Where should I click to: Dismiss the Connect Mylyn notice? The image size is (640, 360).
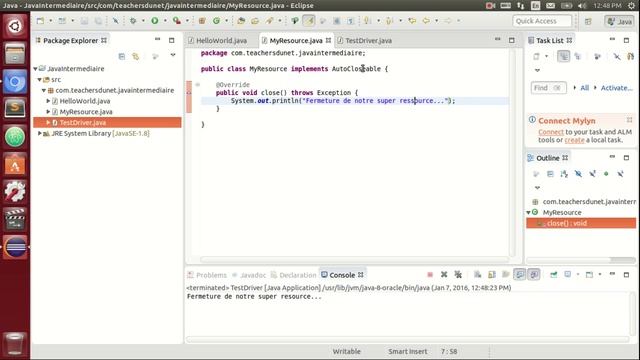[x=629, y=120]
